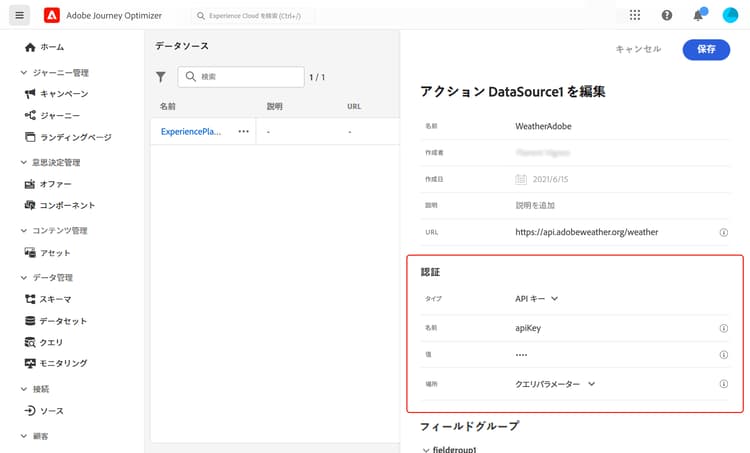Edit the name field WeatherAdobe

pyautogui.click(x=543, y=126)
